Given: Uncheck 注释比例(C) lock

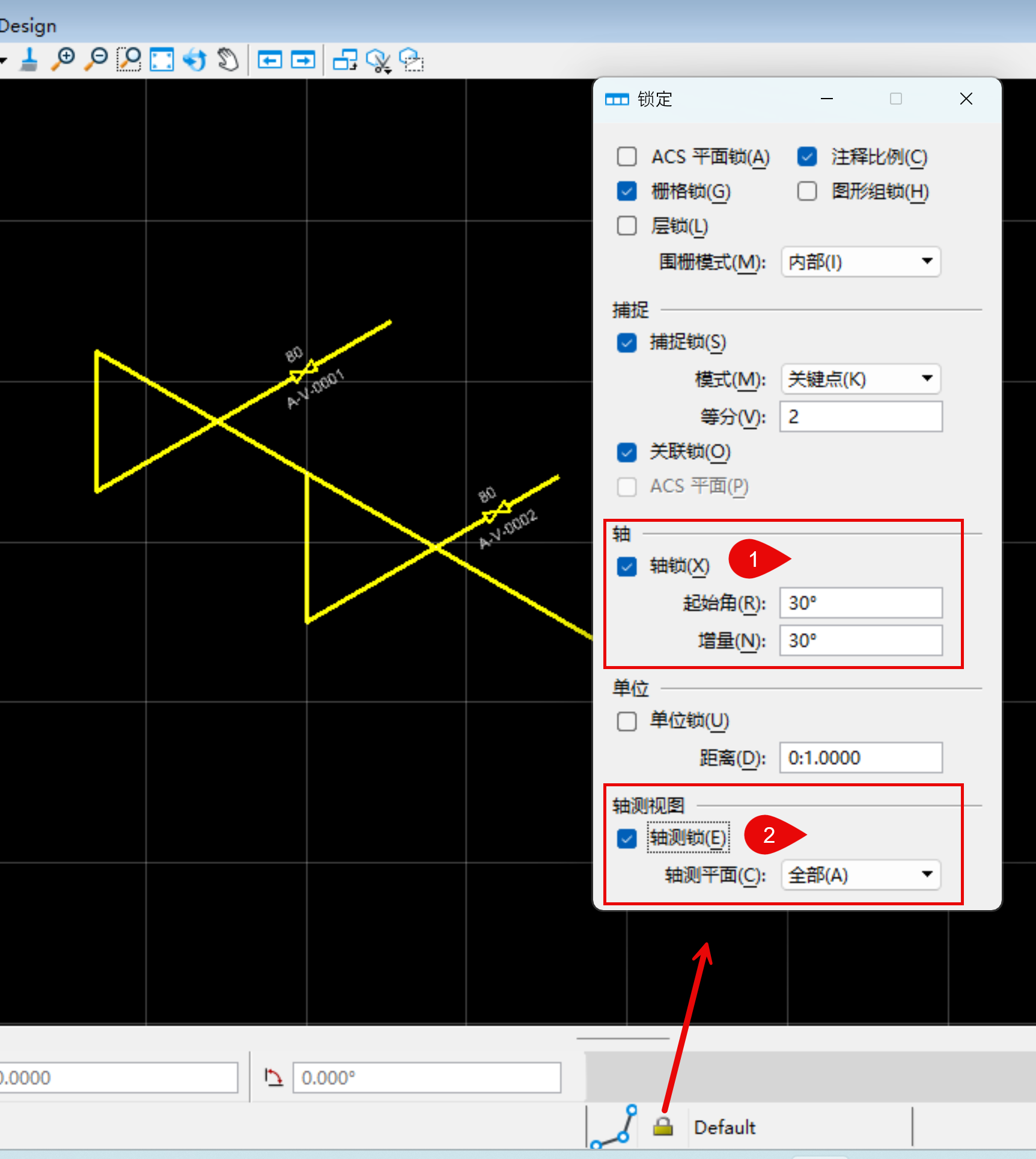Looking at the screenshot, I should [807, 157].
